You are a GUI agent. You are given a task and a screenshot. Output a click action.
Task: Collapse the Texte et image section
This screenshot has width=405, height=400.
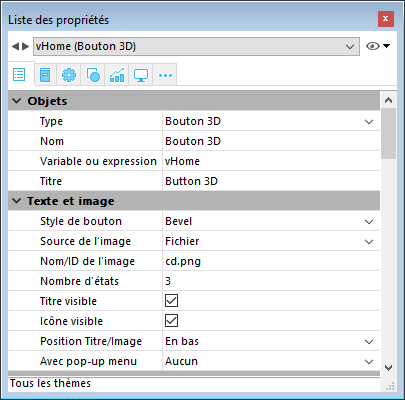pyautogui.click(x=16, y=201)
